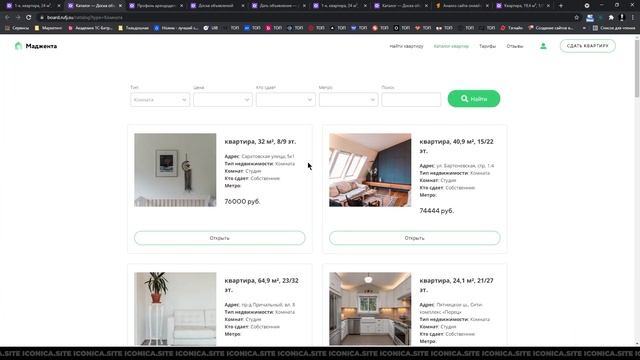
Task: Click the user account icon in header
Action: tap(543, 46)
